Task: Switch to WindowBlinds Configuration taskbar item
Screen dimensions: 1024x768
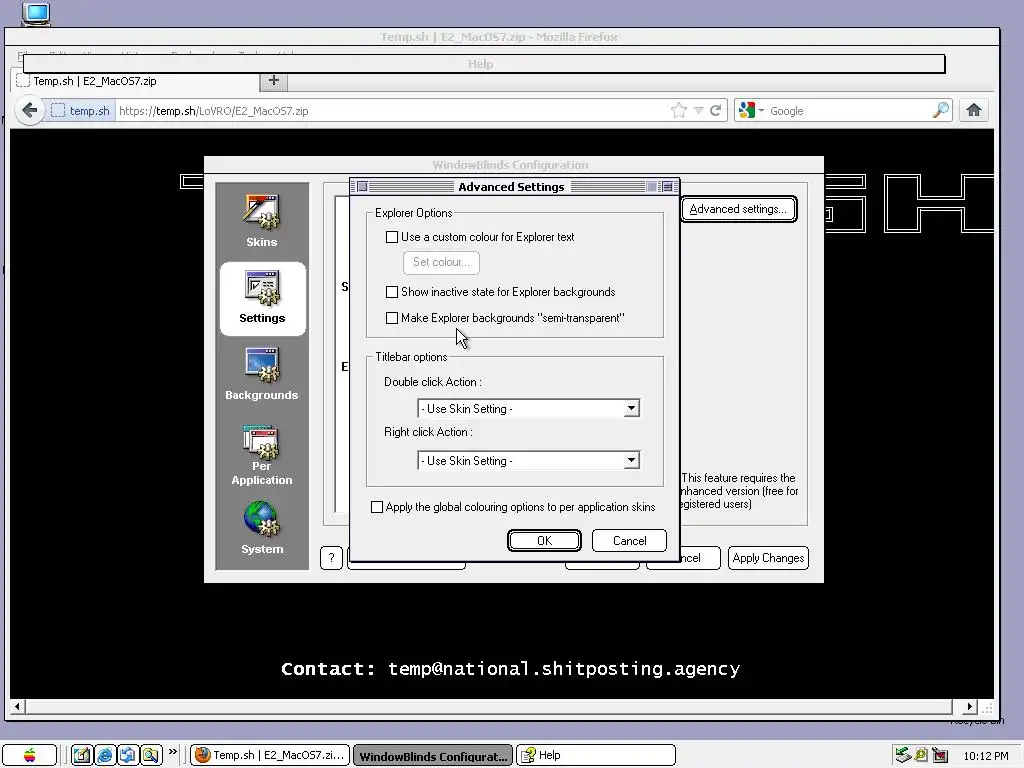Action: pos(434,756)
